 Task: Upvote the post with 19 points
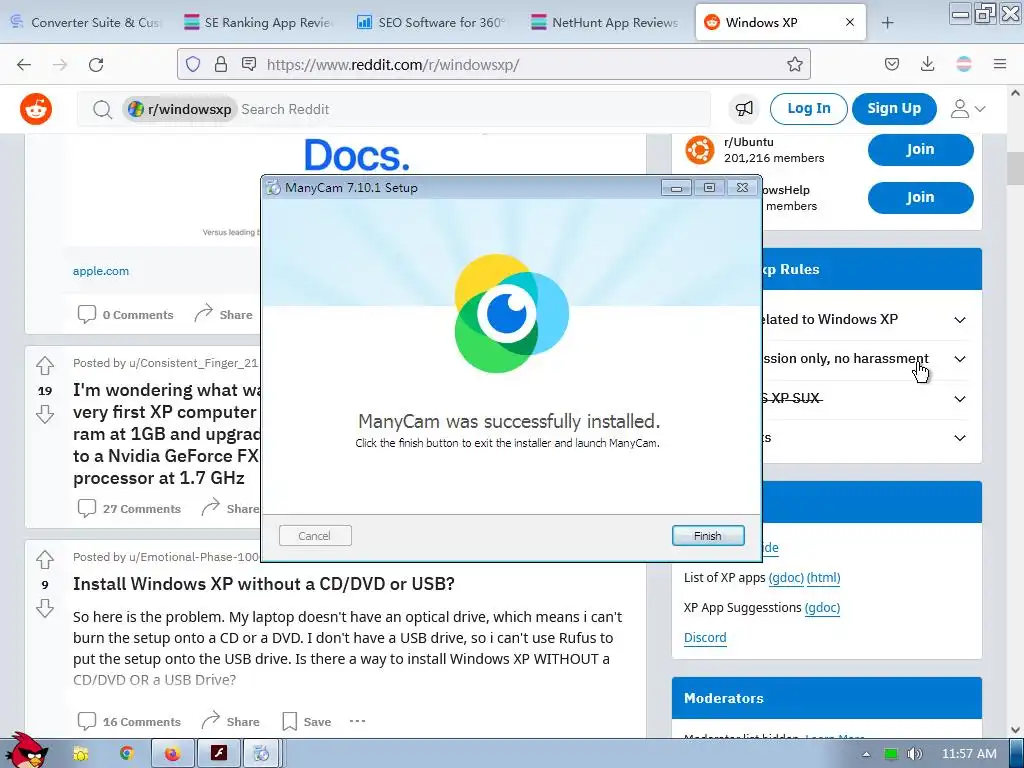(x=45, y=366)
